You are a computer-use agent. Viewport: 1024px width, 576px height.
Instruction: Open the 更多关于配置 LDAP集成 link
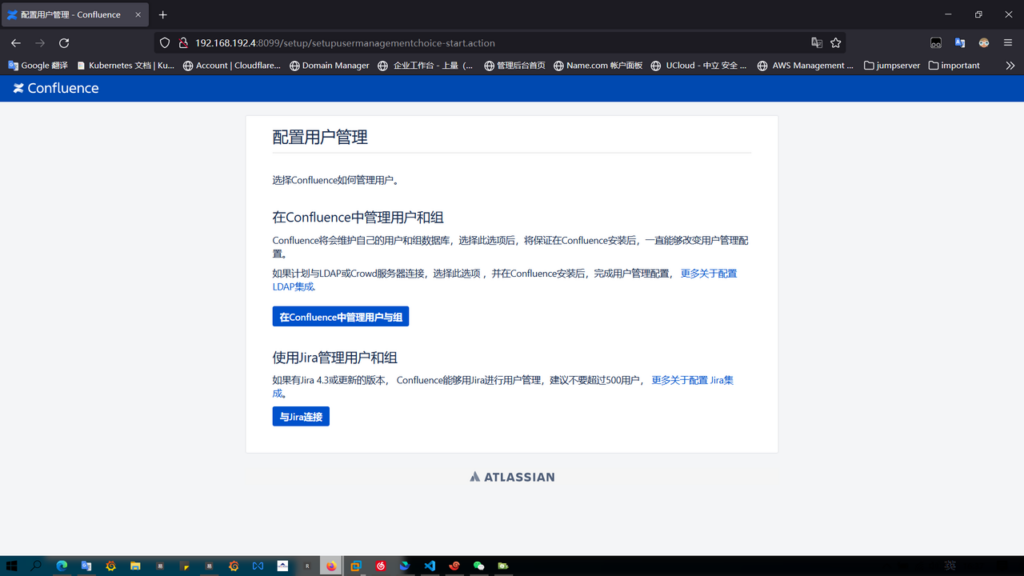[x=708, y=273]
